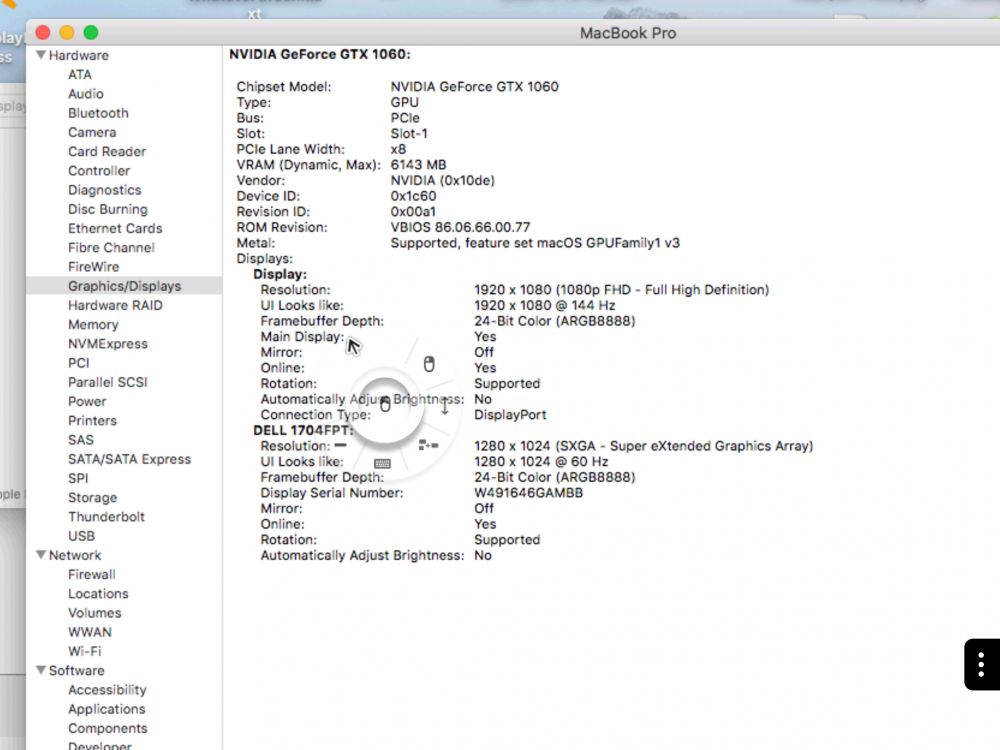Select SAS hardware entry
This screenshot has width=1000, height=750.
[x=80, y=439]
